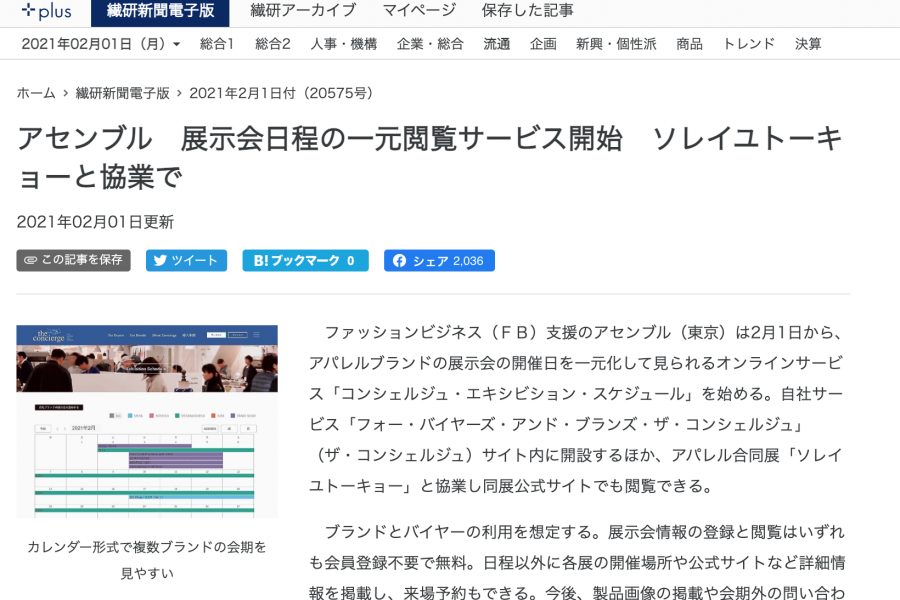Open 決算 section

pos(808,44)
